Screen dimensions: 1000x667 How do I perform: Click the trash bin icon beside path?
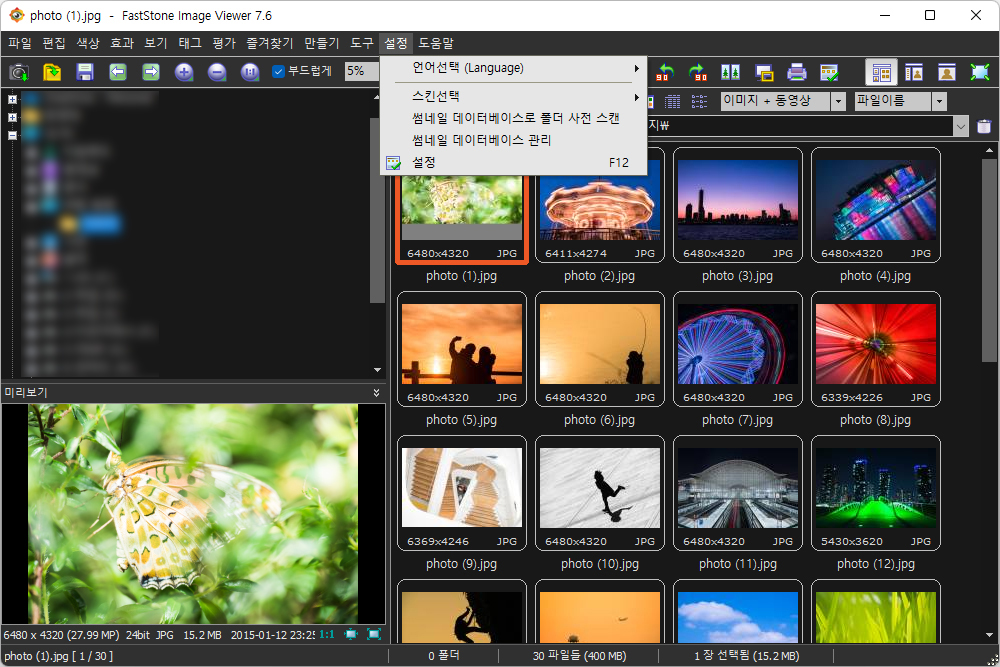click(984, 126)
